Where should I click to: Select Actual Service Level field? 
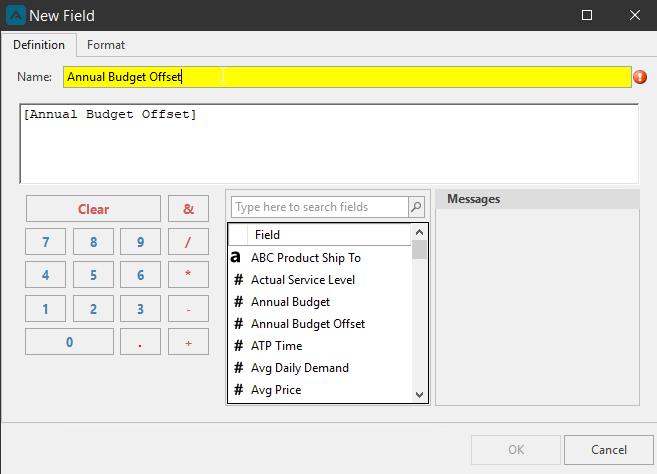(303, 280)
